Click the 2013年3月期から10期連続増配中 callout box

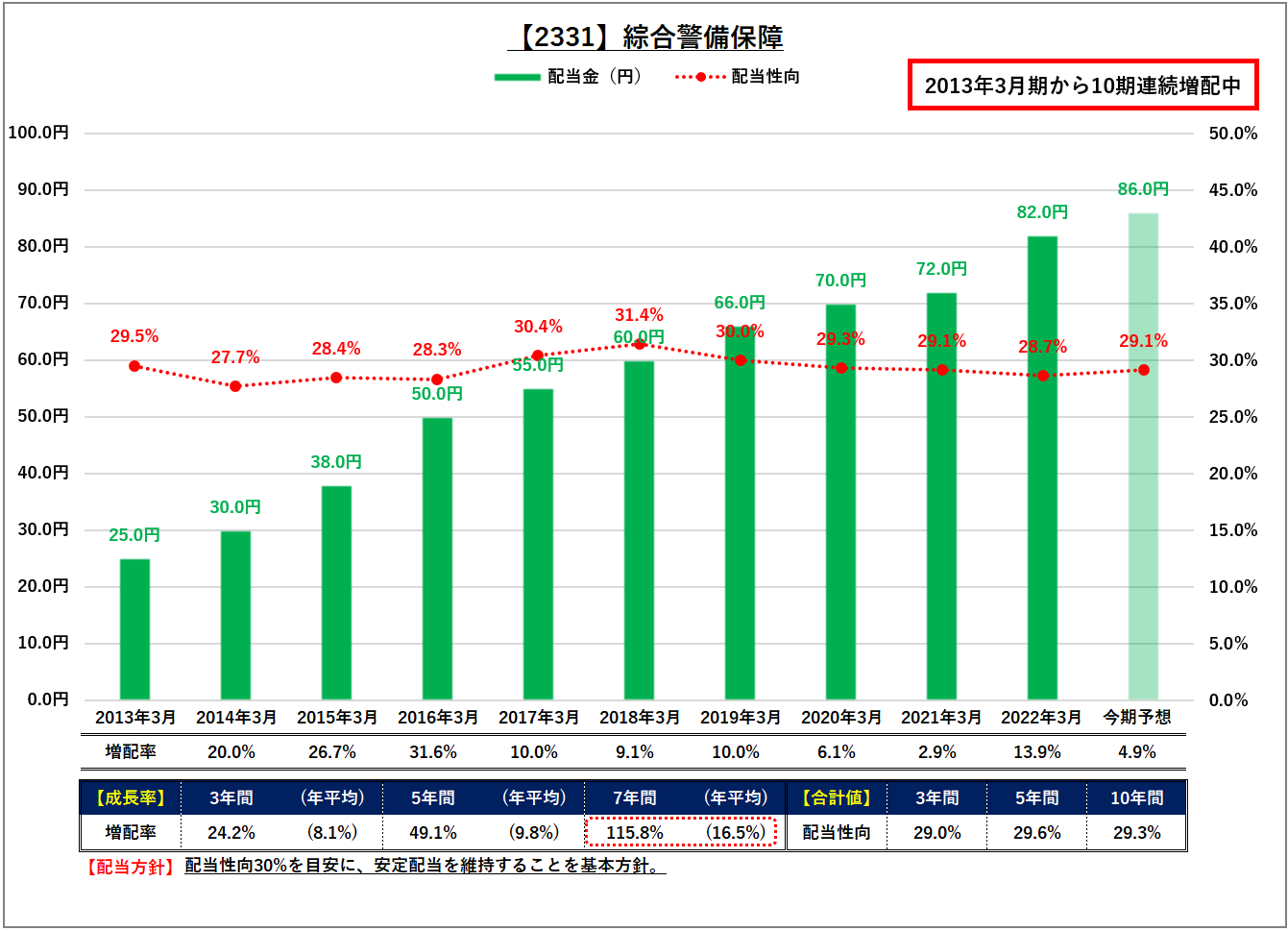point(1082,85)
